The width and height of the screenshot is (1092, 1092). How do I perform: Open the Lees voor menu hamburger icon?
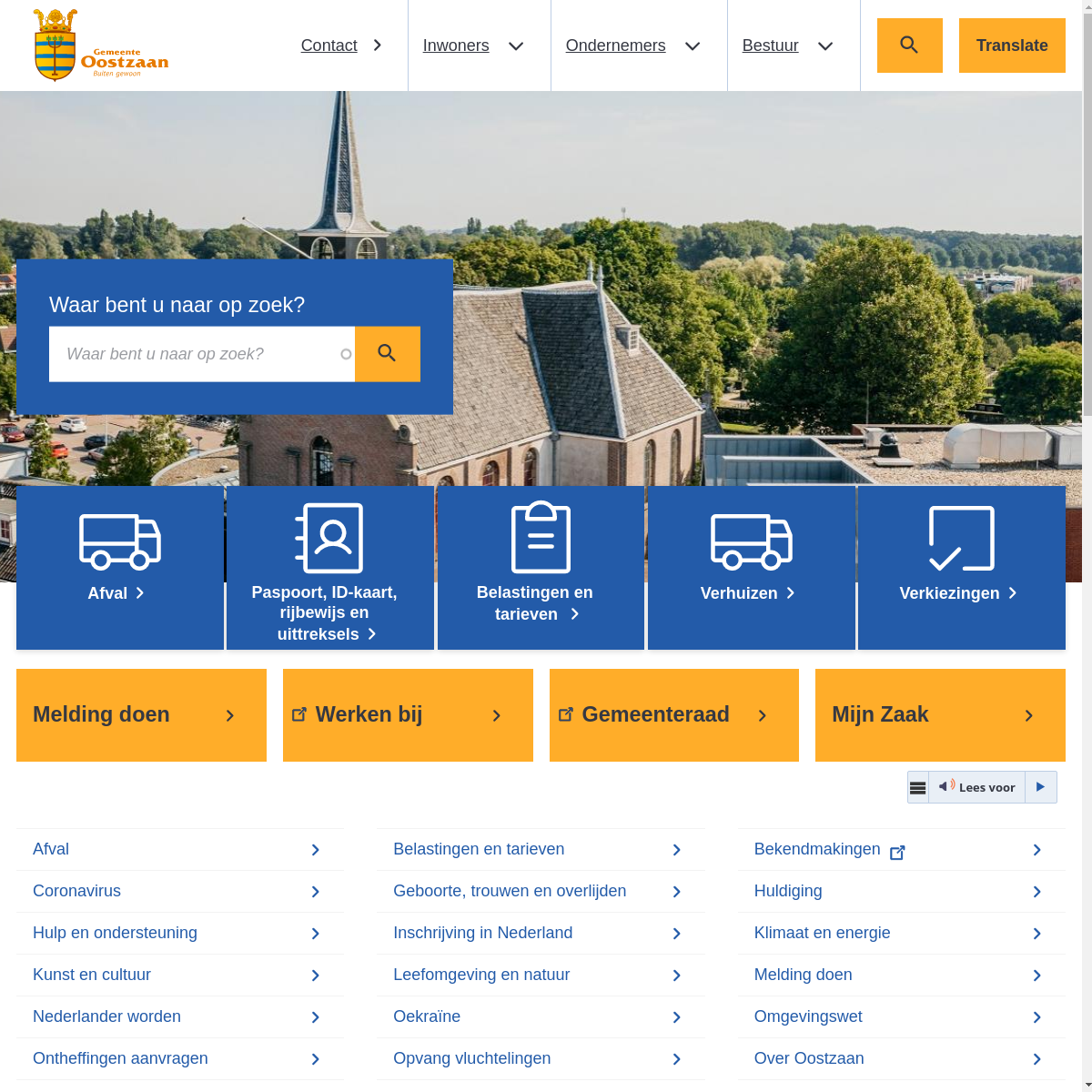pyautogui.click(x=918, y=787)
